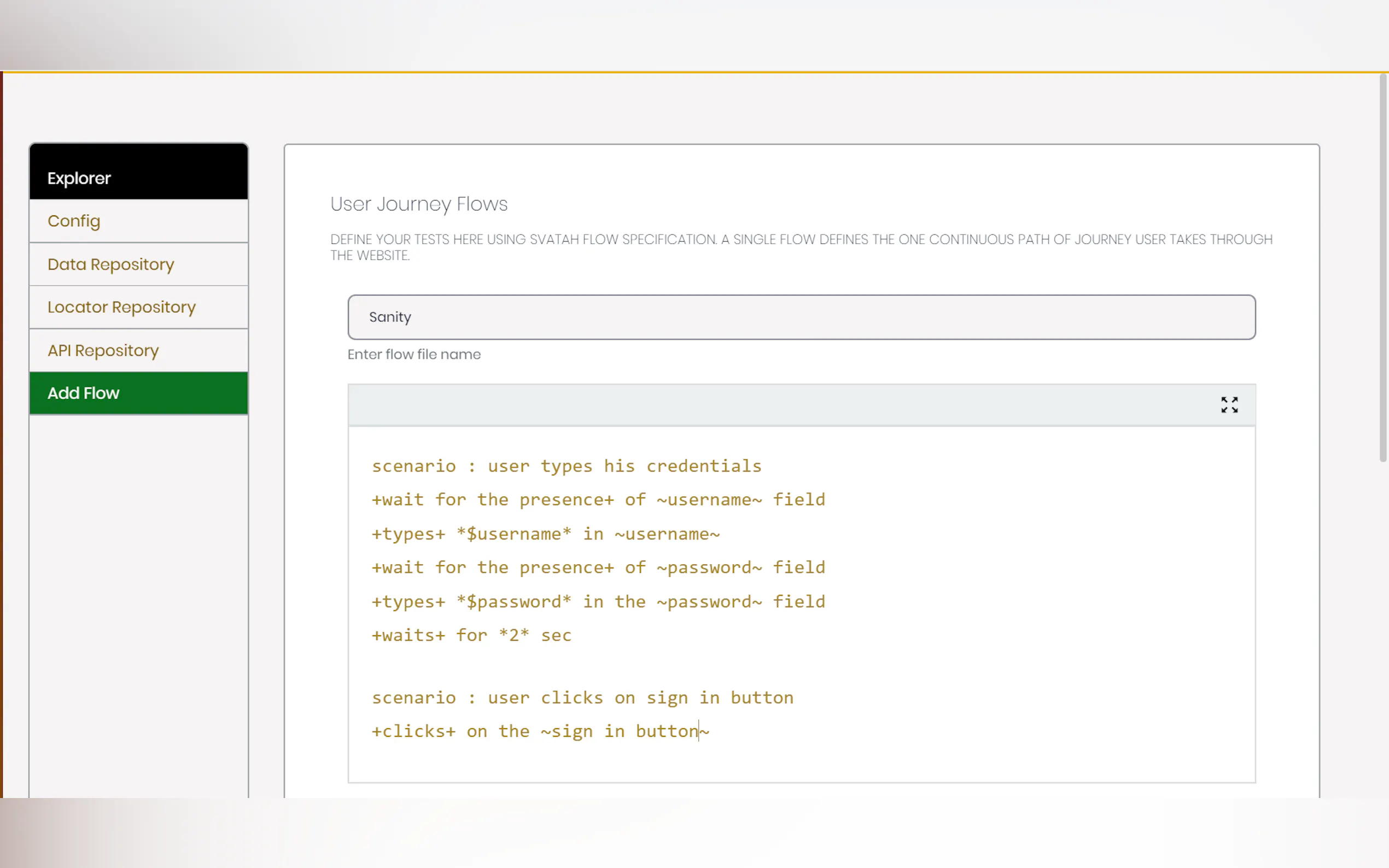
Task: Click the 'User Journey Flows' heading
Action: pos(418,204)
